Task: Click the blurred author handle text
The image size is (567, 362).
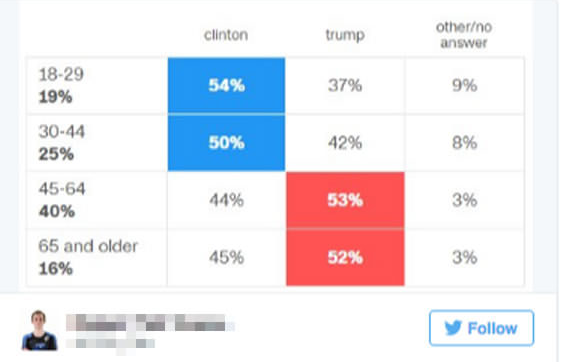Action: [x=110, y=343]
